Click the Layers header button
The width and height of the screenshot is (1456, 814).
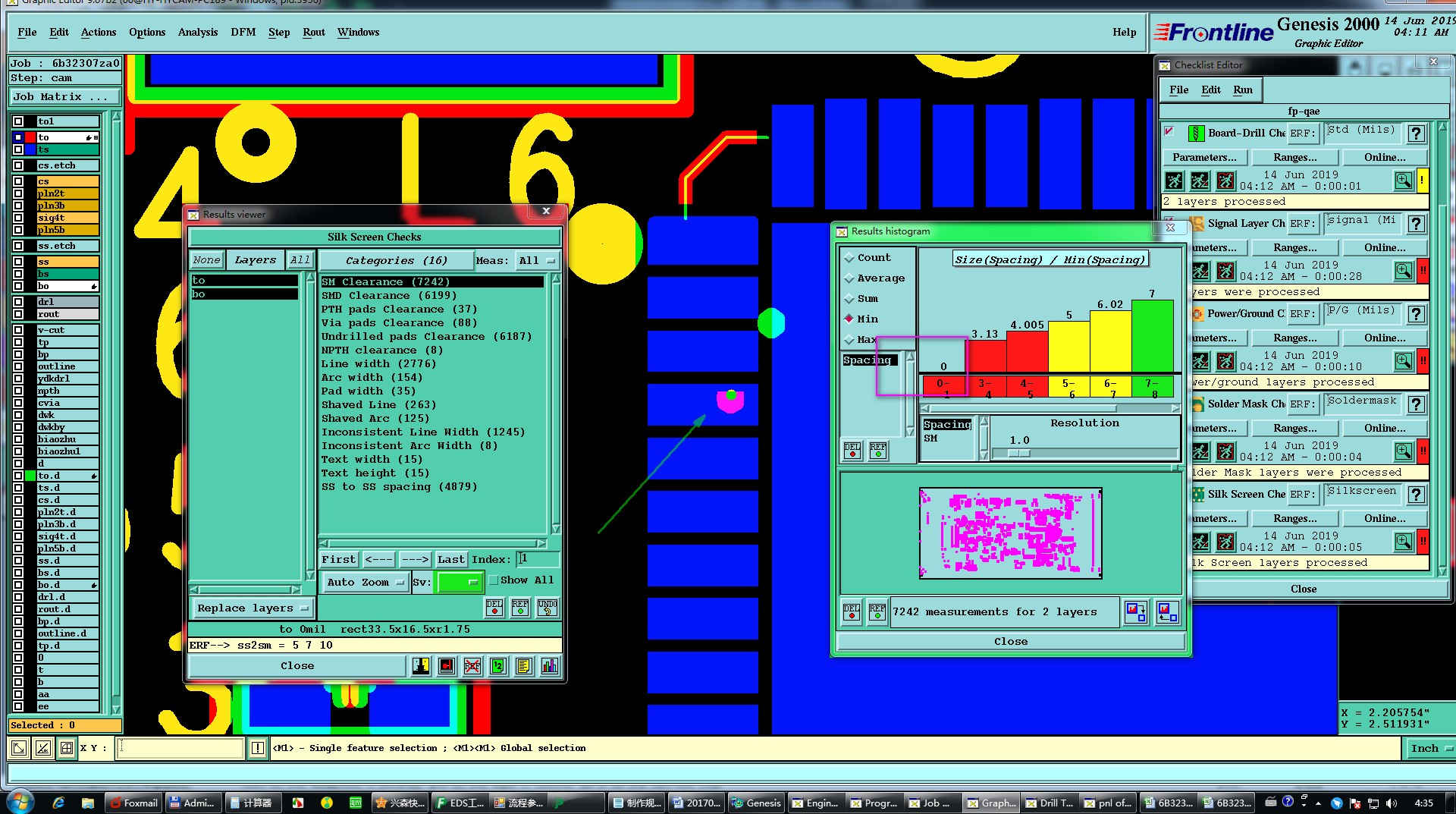pyautogui.click(x=256, y=260)
